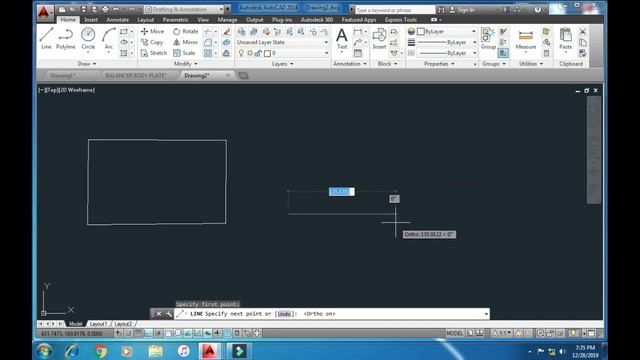Switch to the Annotate ribbon tab
The width and height of the screenshot is (640, 360).
tap(118, 20)
